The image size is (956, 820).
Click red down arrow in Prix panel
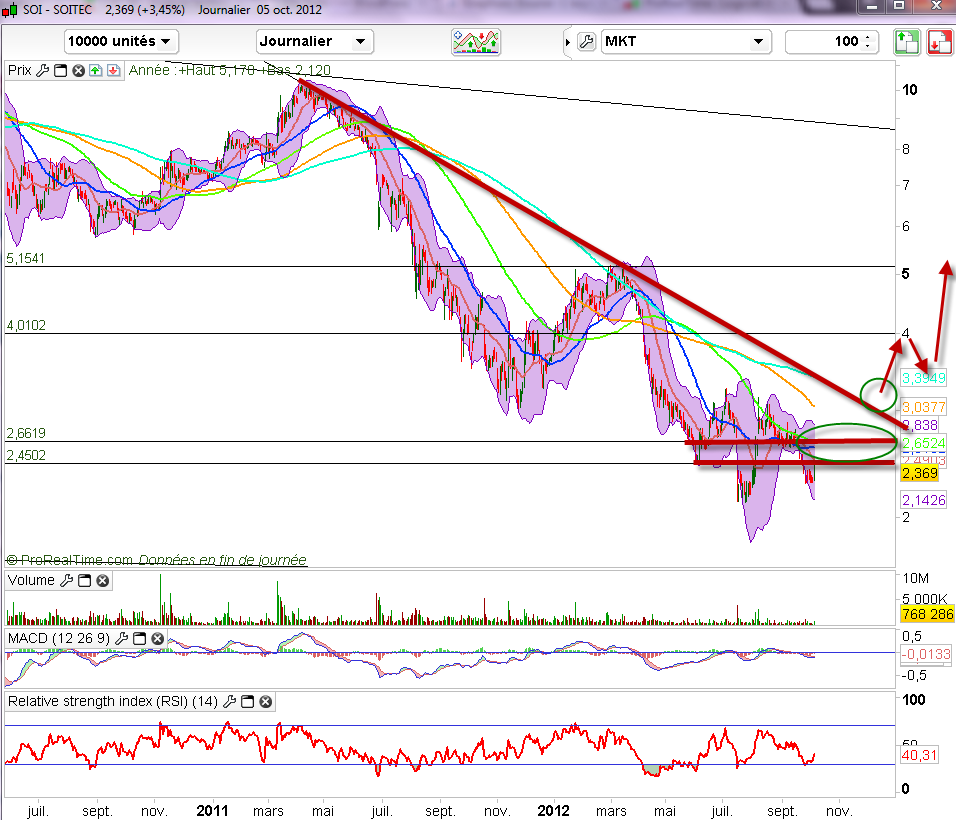tap(113, 71)
